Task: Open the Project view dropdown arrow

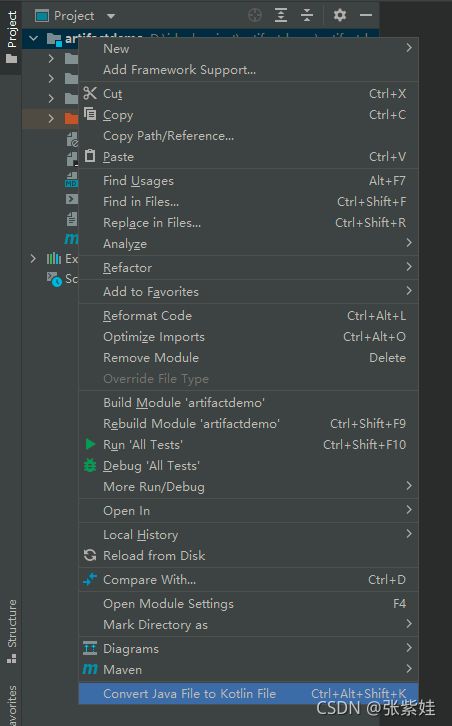Action: pyautogui.click(x=111, y=16)
